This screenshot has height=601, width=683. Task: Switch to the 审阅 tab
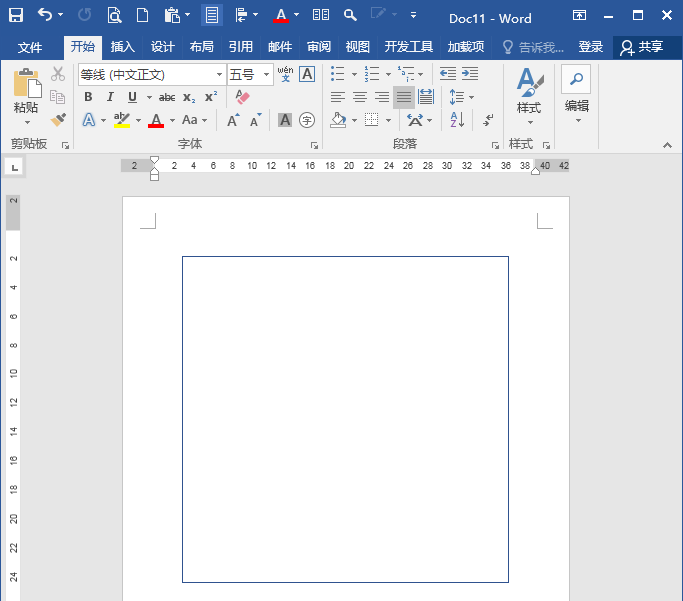click(319, 47)
